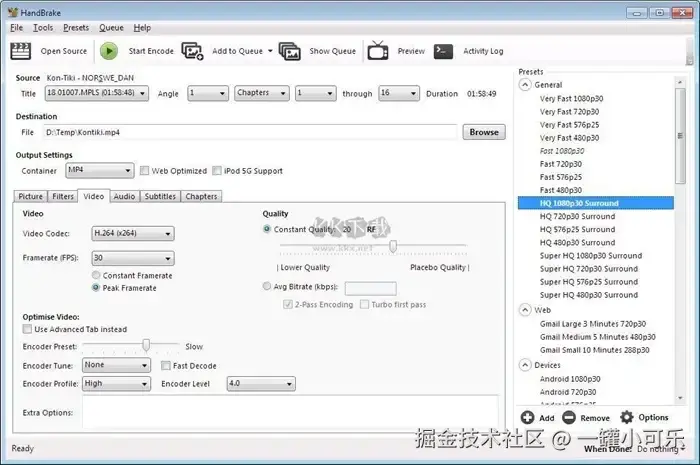Choose the Constant Framerate option
Image resolution: width=700 pixels, height=465 pixels.
(96, 275)
